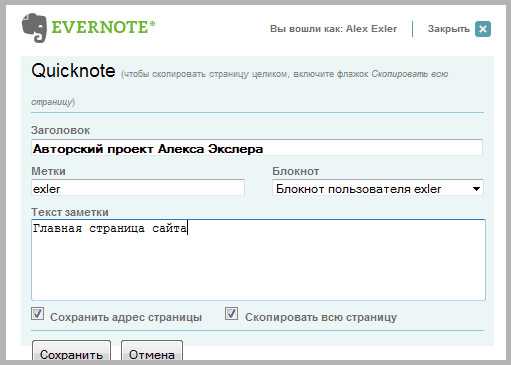Click the EVERNOTE wordmark text
Screen dimensions: 511x365
(x=103, y=27)
